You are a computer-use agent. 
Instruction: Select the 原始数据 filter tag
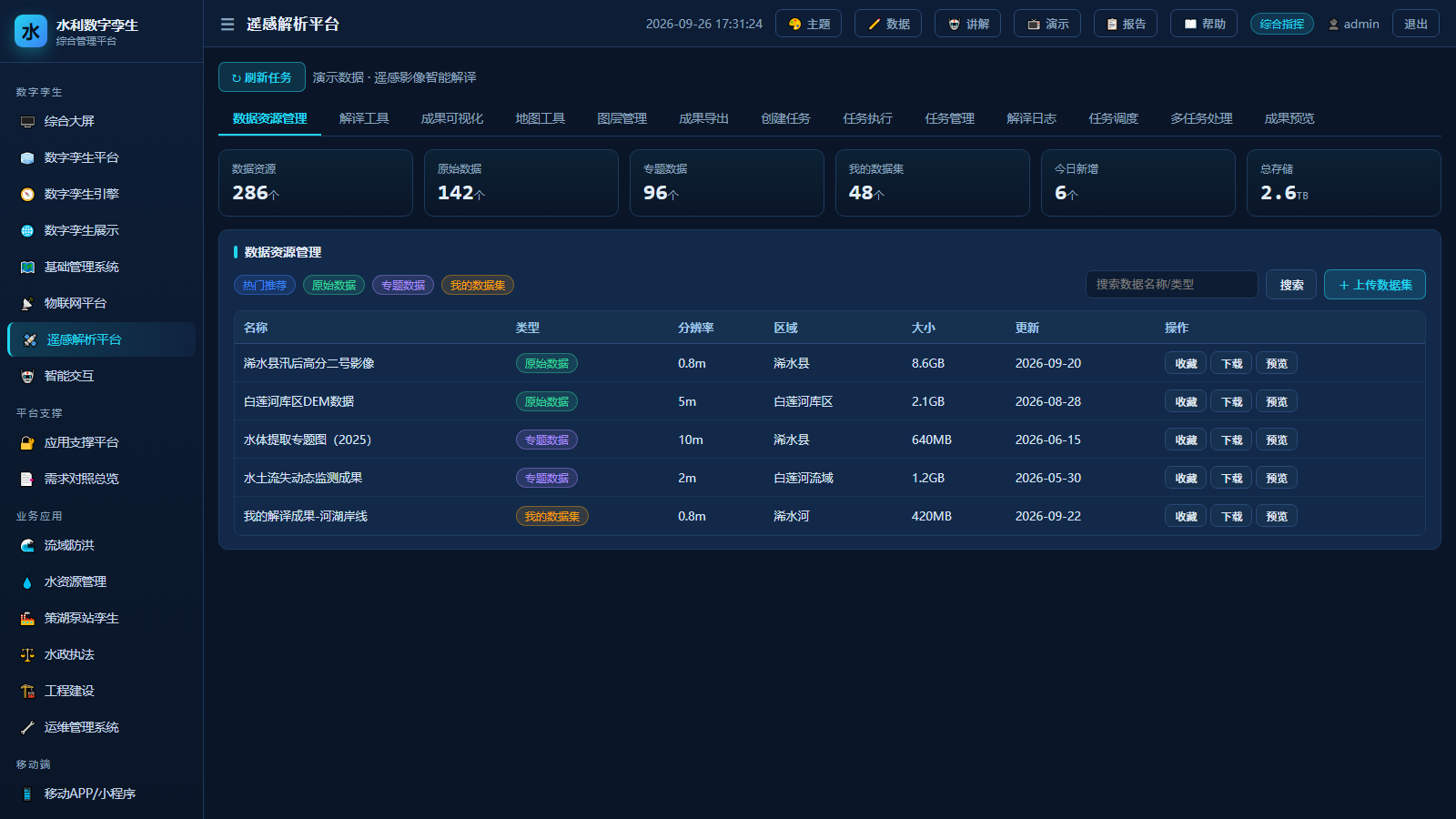point(334,285)
